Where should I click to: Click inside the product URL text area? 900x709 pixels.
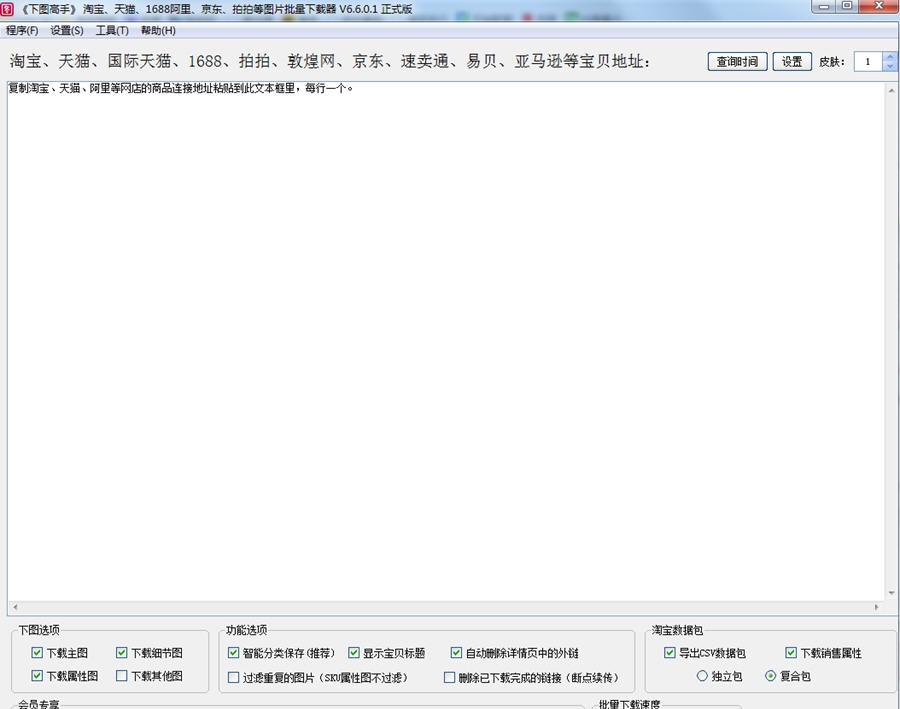pos(445,342)
